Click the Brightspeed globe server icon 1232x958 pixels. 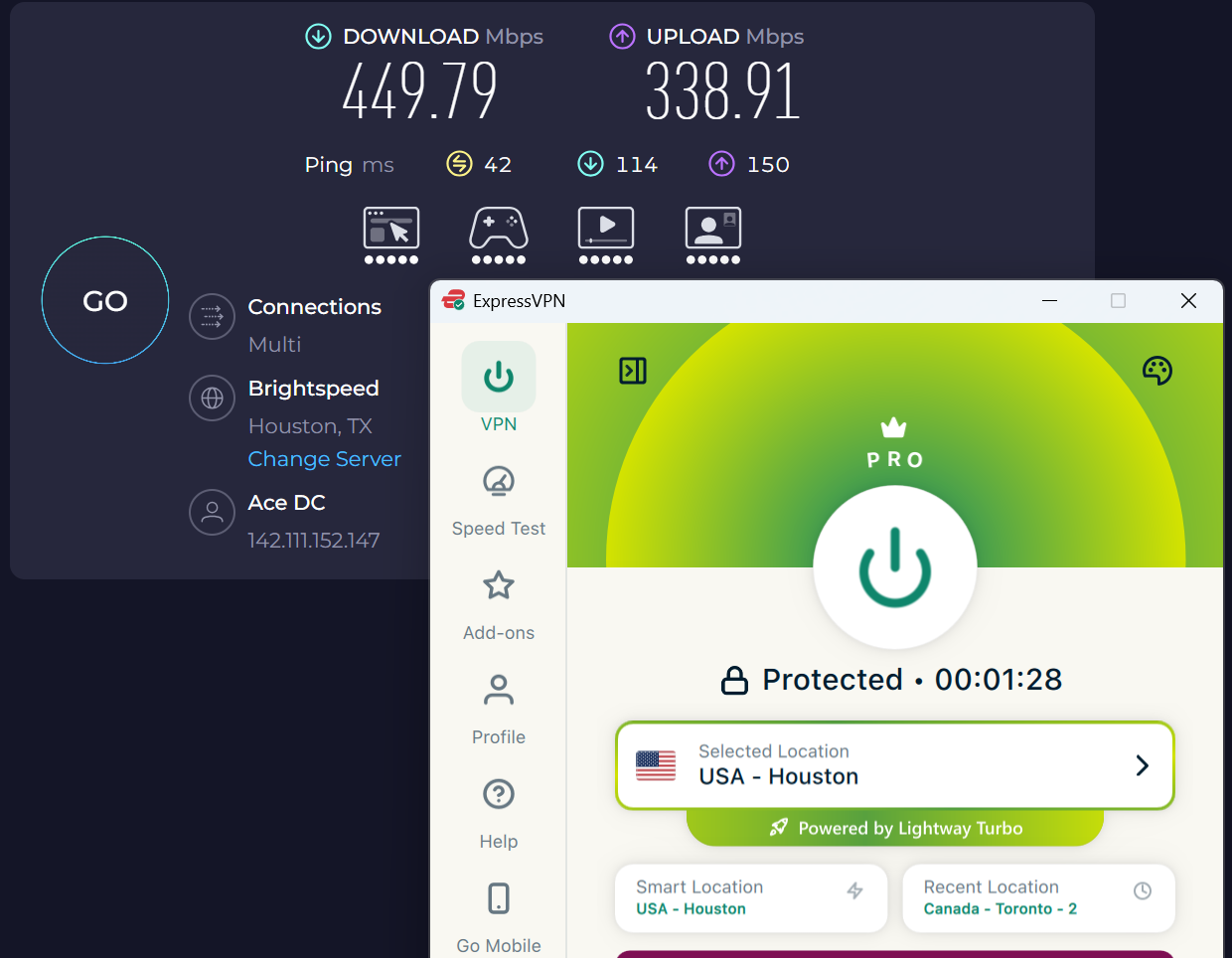212,399
